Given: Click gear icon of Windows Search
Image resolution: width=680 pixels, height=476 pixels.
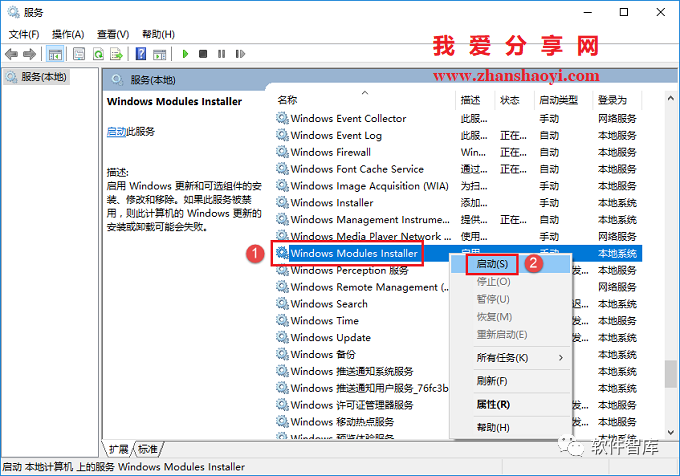Looking at the screenshot, I should (x=282, y=303).
